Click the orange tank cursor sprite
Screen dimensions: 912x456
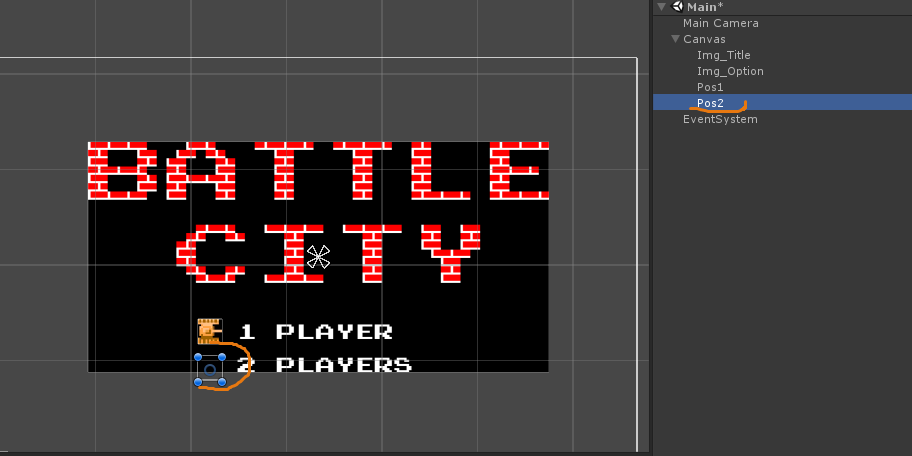tap(210, 331)
